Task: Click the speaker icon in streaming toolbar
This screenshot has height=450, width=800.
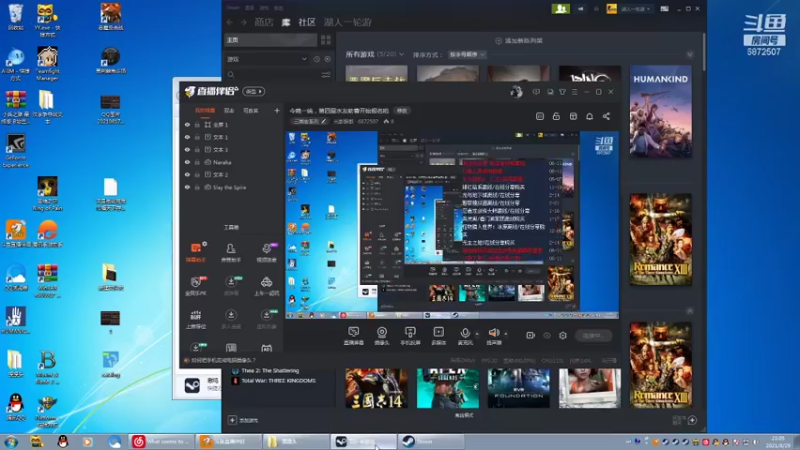Action: 493,333
